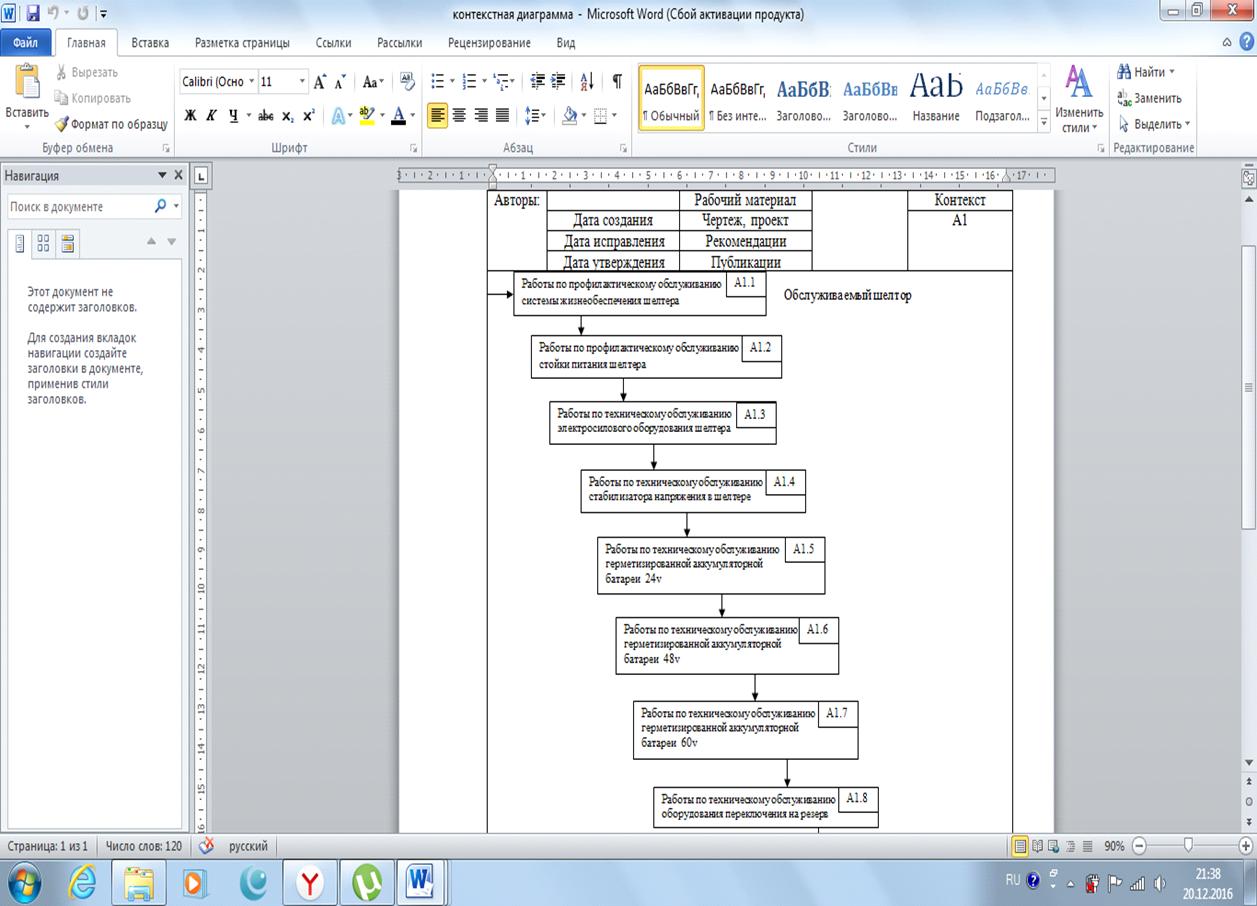The height and width of the screenshot is (906, 1257).
Task: Click the sort A-Z icon
Action: coord(587,82)
